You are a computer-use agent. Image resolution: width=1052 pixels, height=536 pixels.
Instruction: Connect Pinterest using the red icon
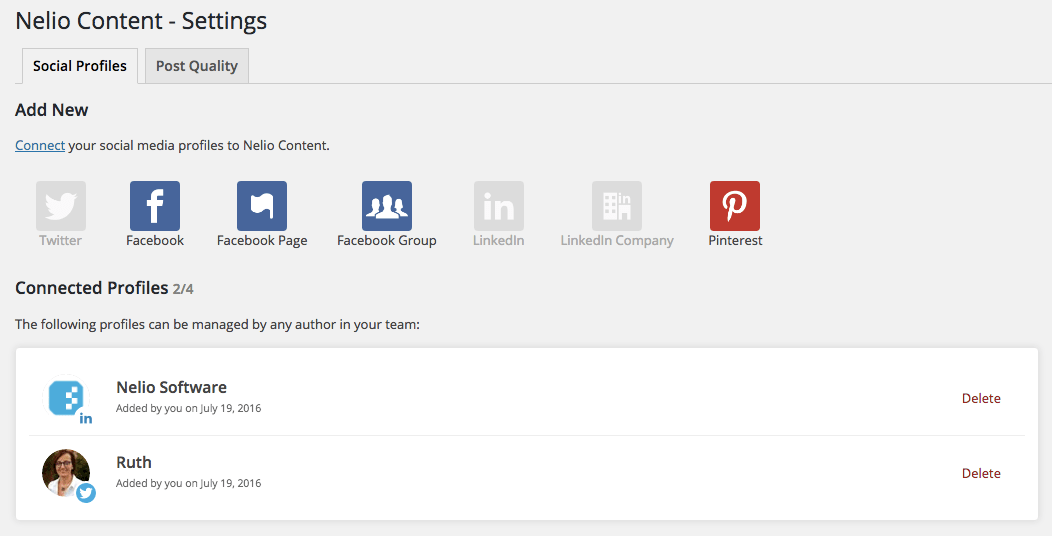coord(735,206)
